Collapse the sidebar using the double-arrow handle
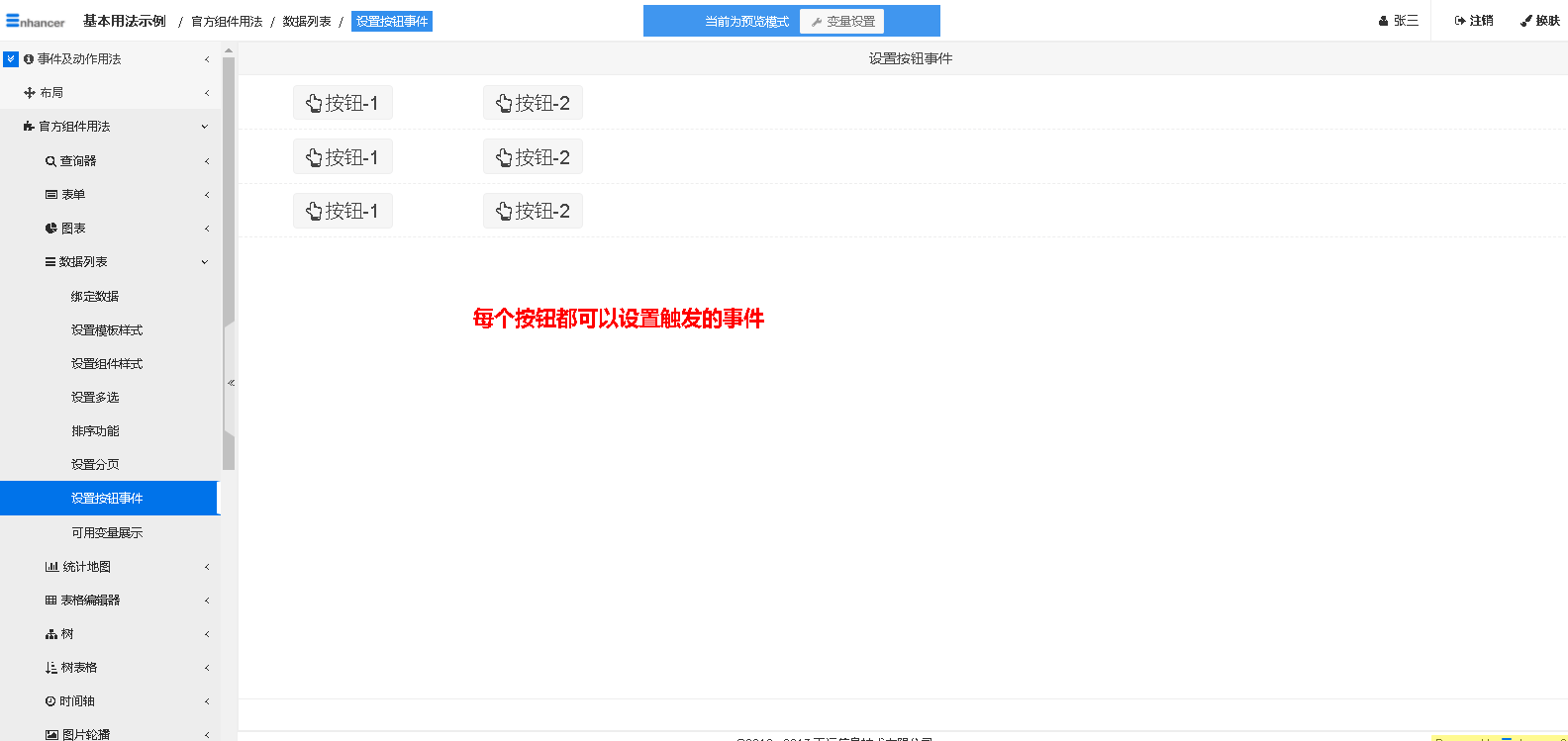Image resolution: width=1568 pixels, height=741 pixels. 231,383
